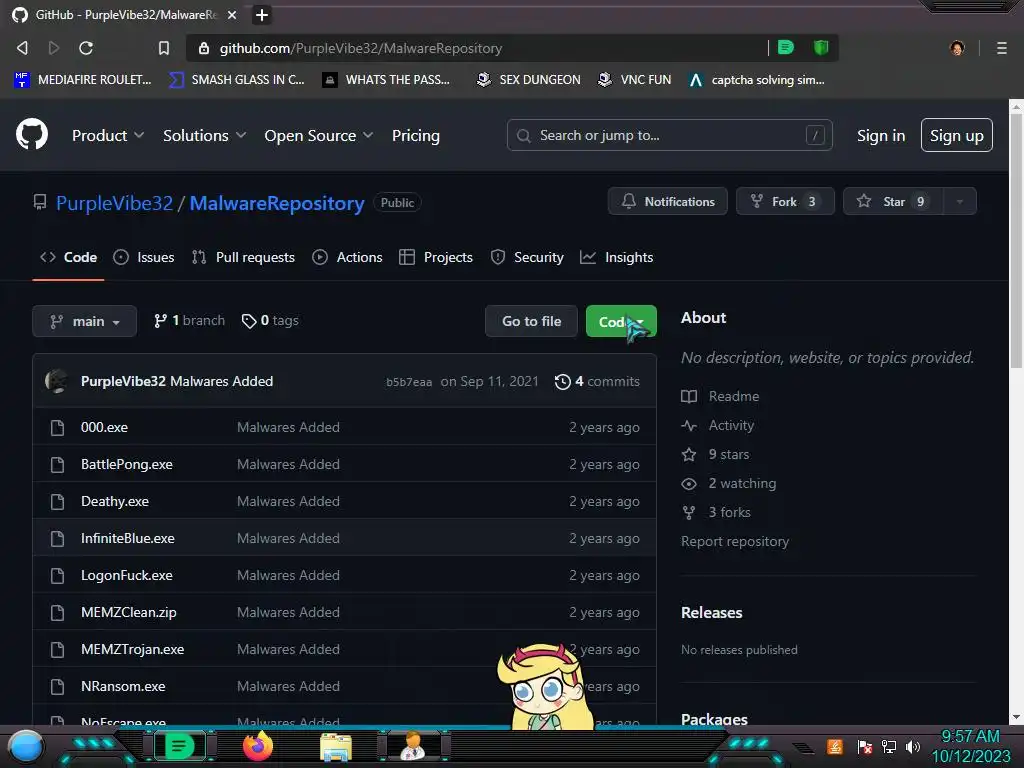1024x768 pixels.
Task: Click Report repository link
Action: click(x=735, y=541)
